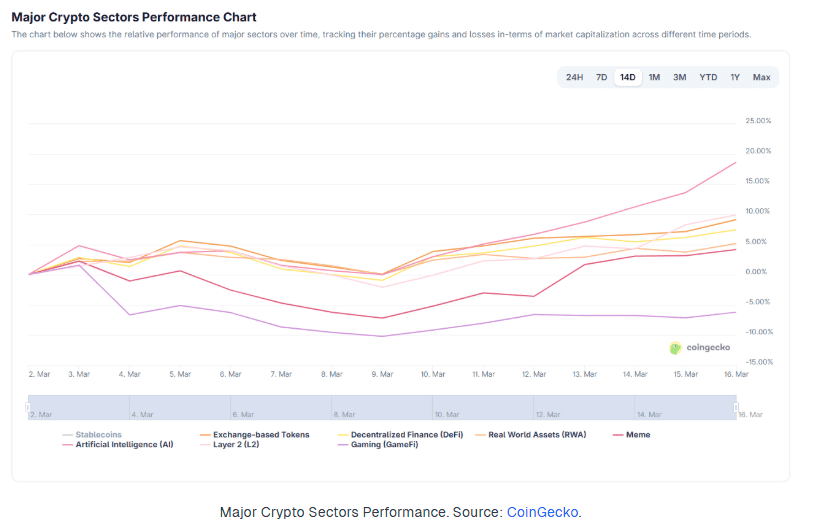Hide Decentralized Finance (DeFi) series
815x532 pixels.
(x=400, y=435)
